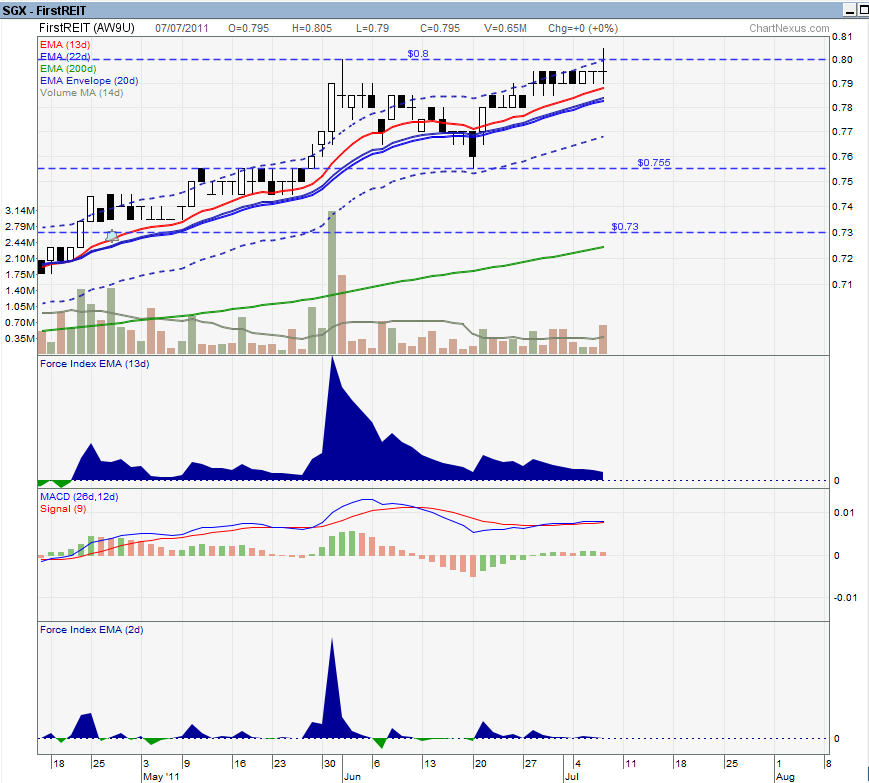Click the alert bell marker on the chart
This screenshot has width=869, height=783.
(x=112, y=236)
